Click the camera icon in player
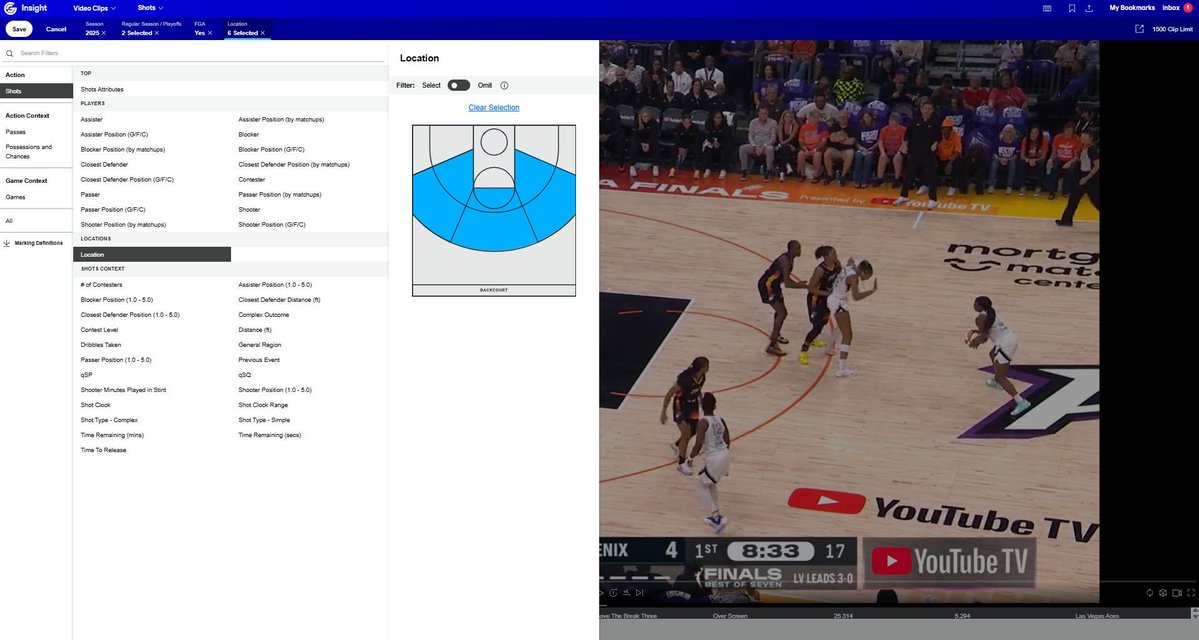 [1177, 593]
